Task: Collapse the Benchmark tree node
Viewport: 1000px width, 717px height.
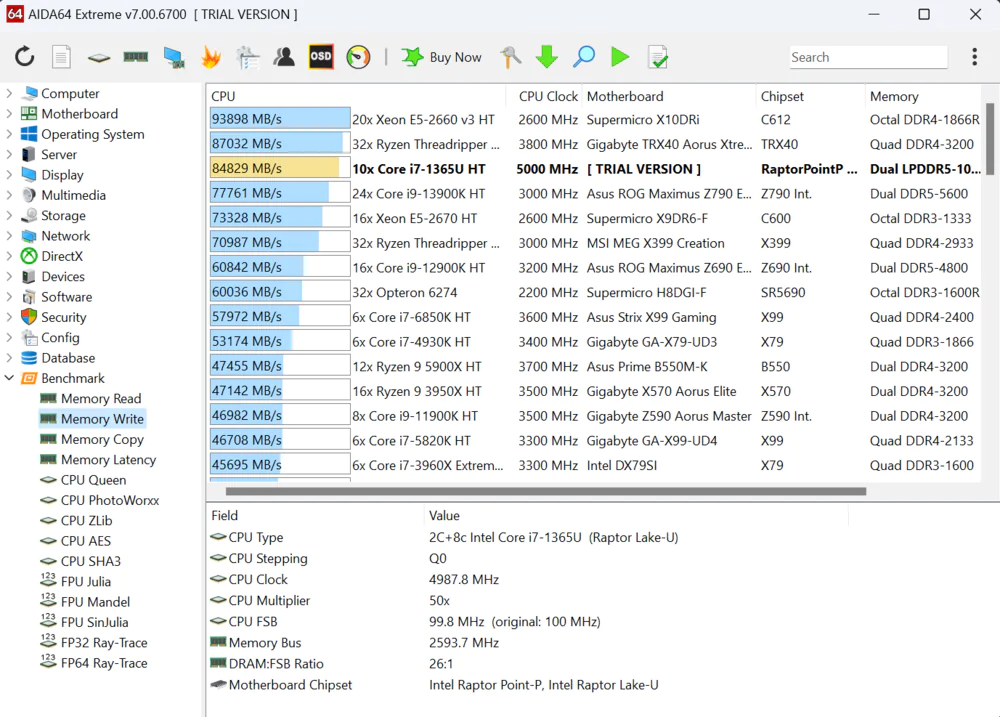Action: click(x=9, y=378)
